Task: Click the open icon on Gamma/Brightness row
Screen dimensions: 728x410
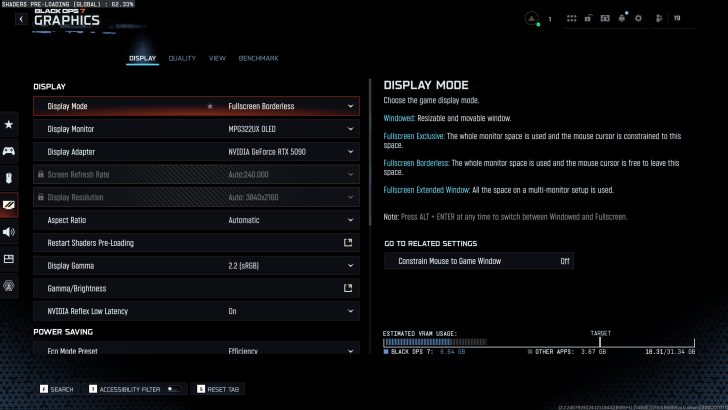Action: [x=348, y=288]
